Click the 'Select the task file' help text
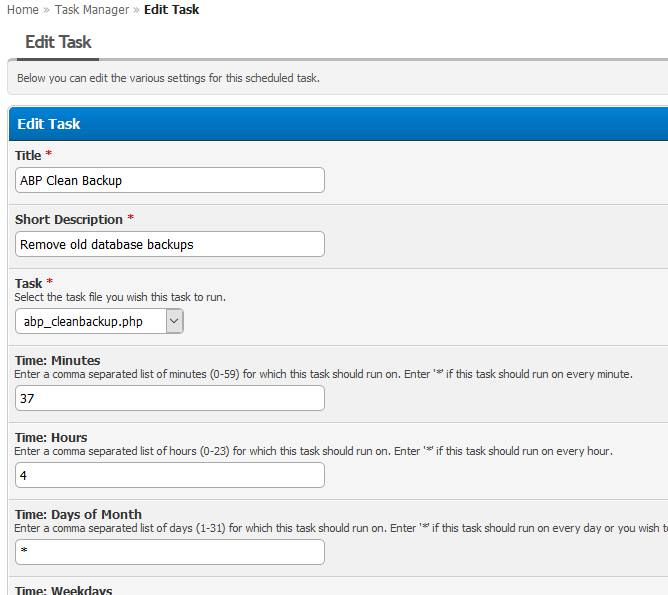The image size is (668, 595). [x=125, y=297]
